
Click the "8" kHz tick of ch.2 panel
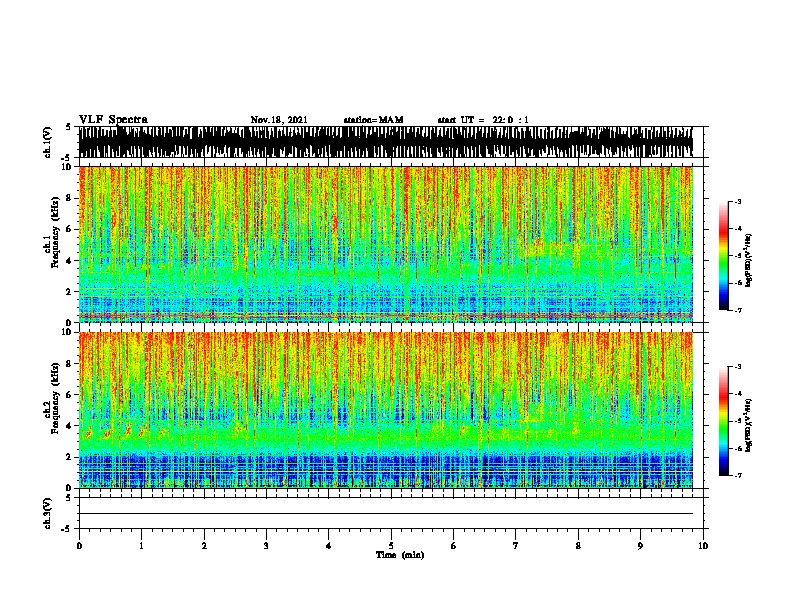coord(70,364)
